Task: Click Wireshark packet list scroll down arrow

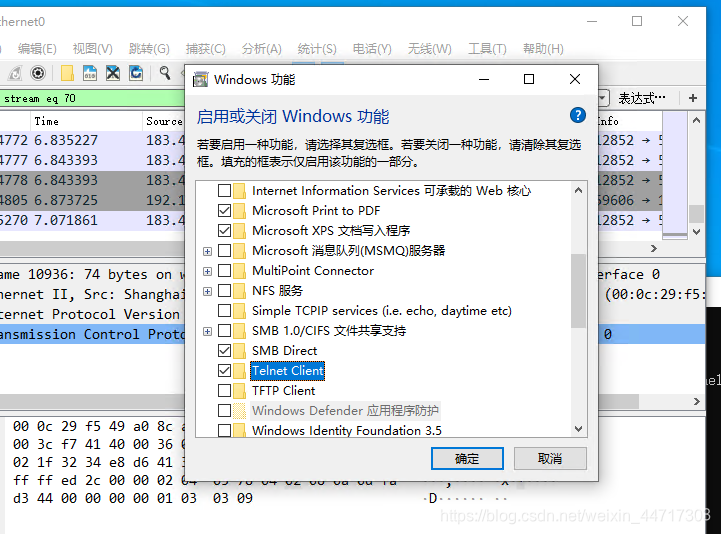Action: point(696,232)
